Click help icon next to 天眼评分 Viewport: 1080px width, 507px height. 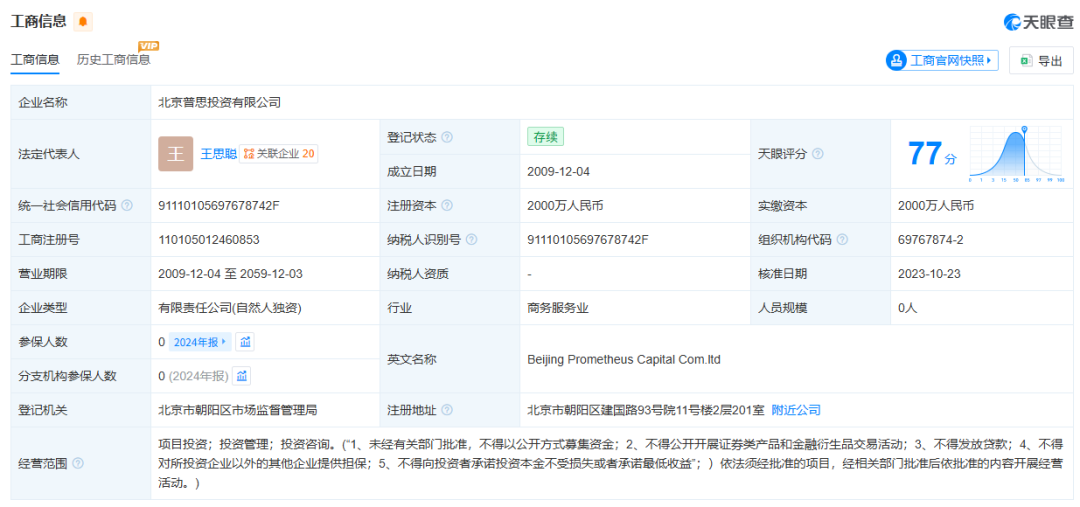point(818,154)
